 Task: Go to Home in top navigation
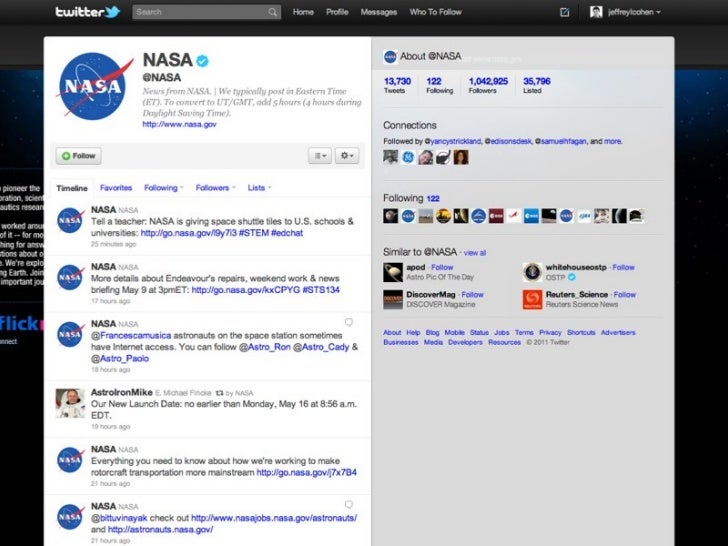[303, 12]
